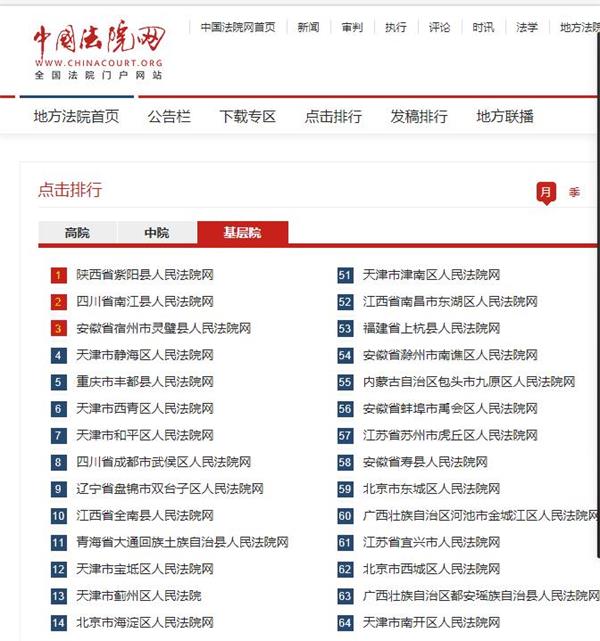Viewport: 600px width, 641px height.
Task: Open 北京市海淀区人民法院网
Action: [145, 623]
